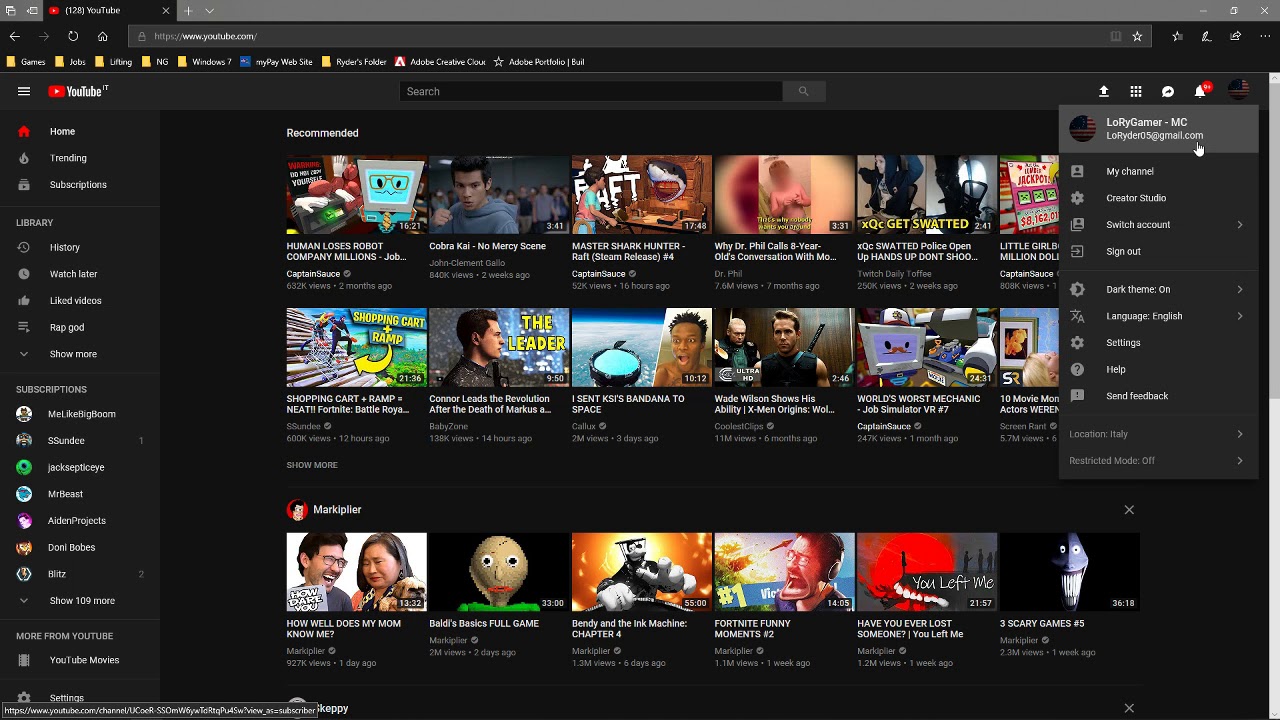The image size is (1280, 720).
Task: Click the Subscriptions icon in sidebar
Action: click(24, 184)
